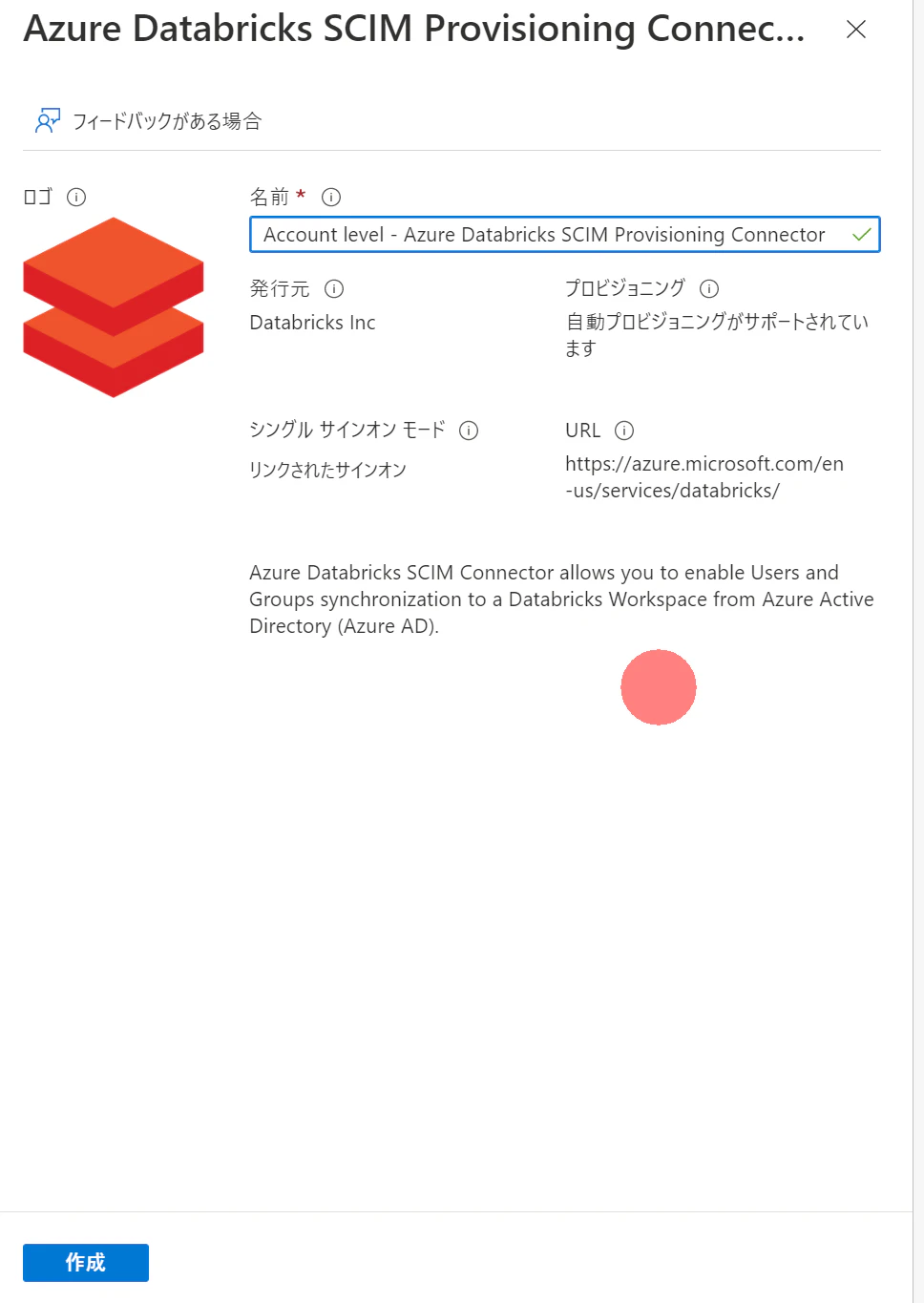
Task: Click inside the application name text field
Action: [x=564, y=235]
